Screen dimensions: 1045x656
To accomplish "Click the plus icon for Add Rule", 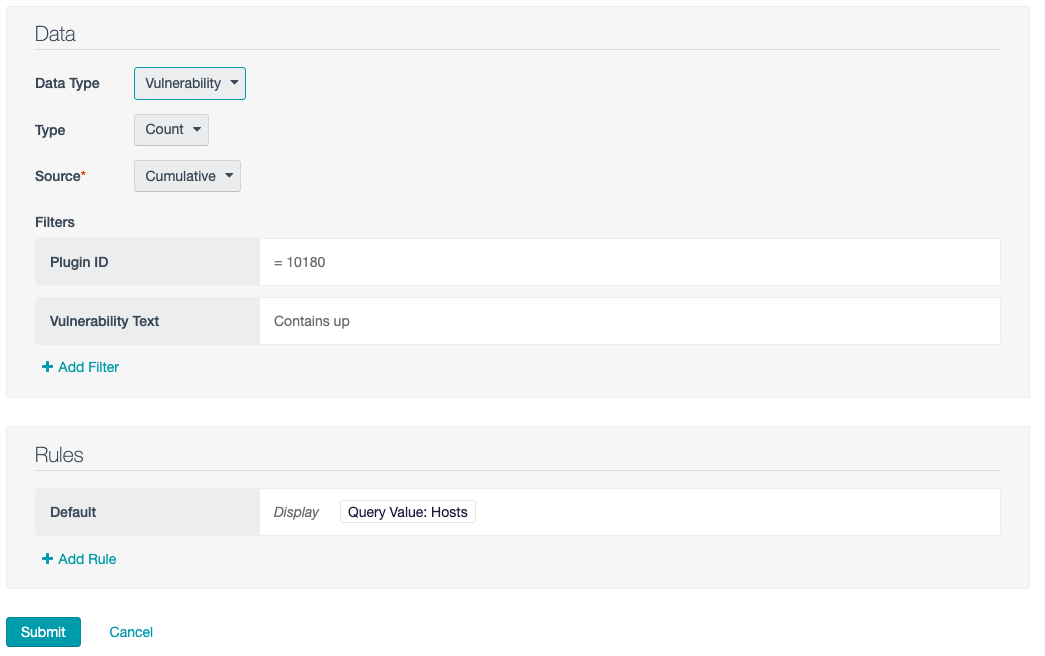I will (x=47, y=559).
